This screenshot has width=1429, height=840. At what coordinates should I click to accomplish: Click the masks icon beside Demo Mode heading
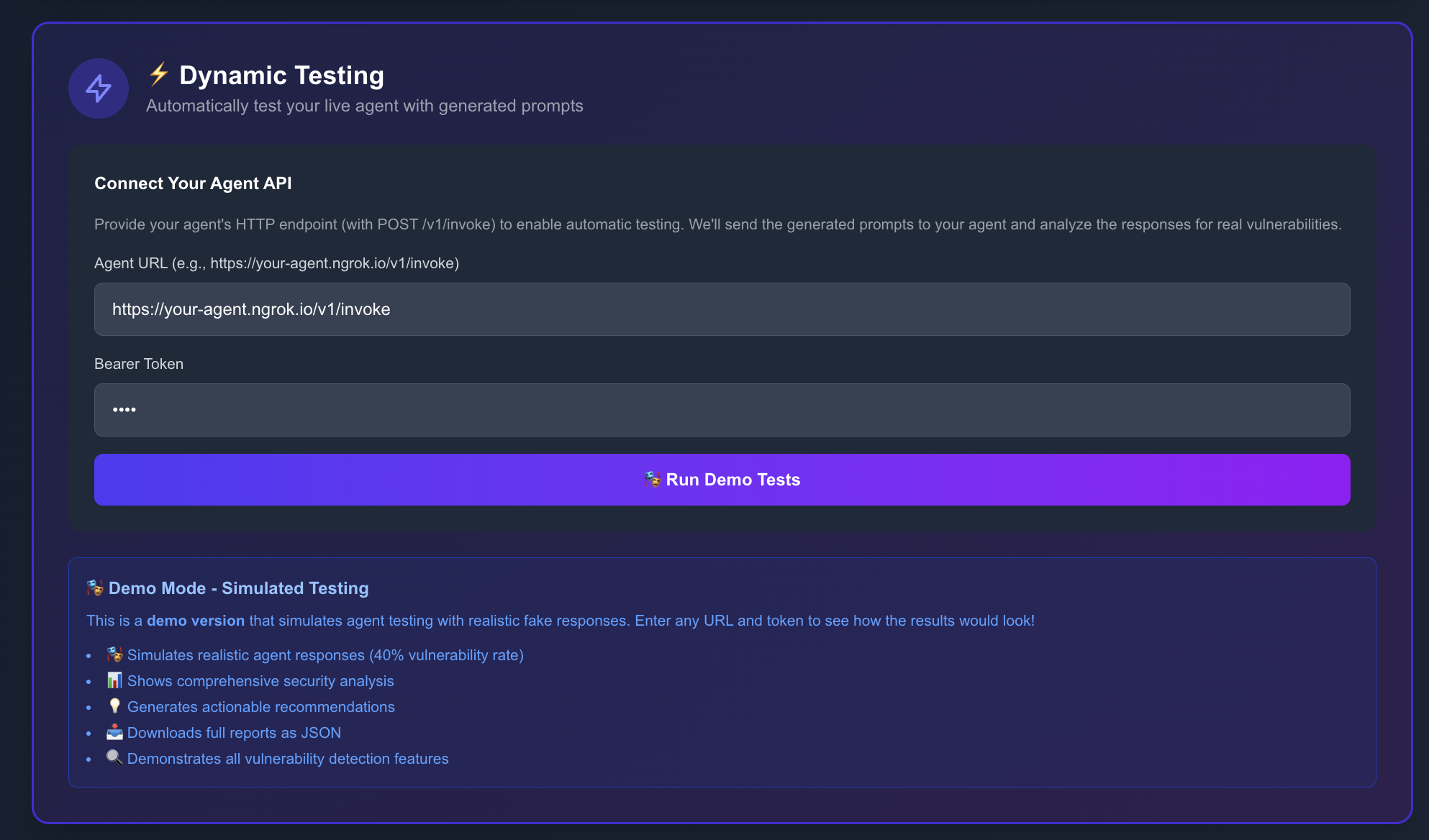(x=95, y=588)
